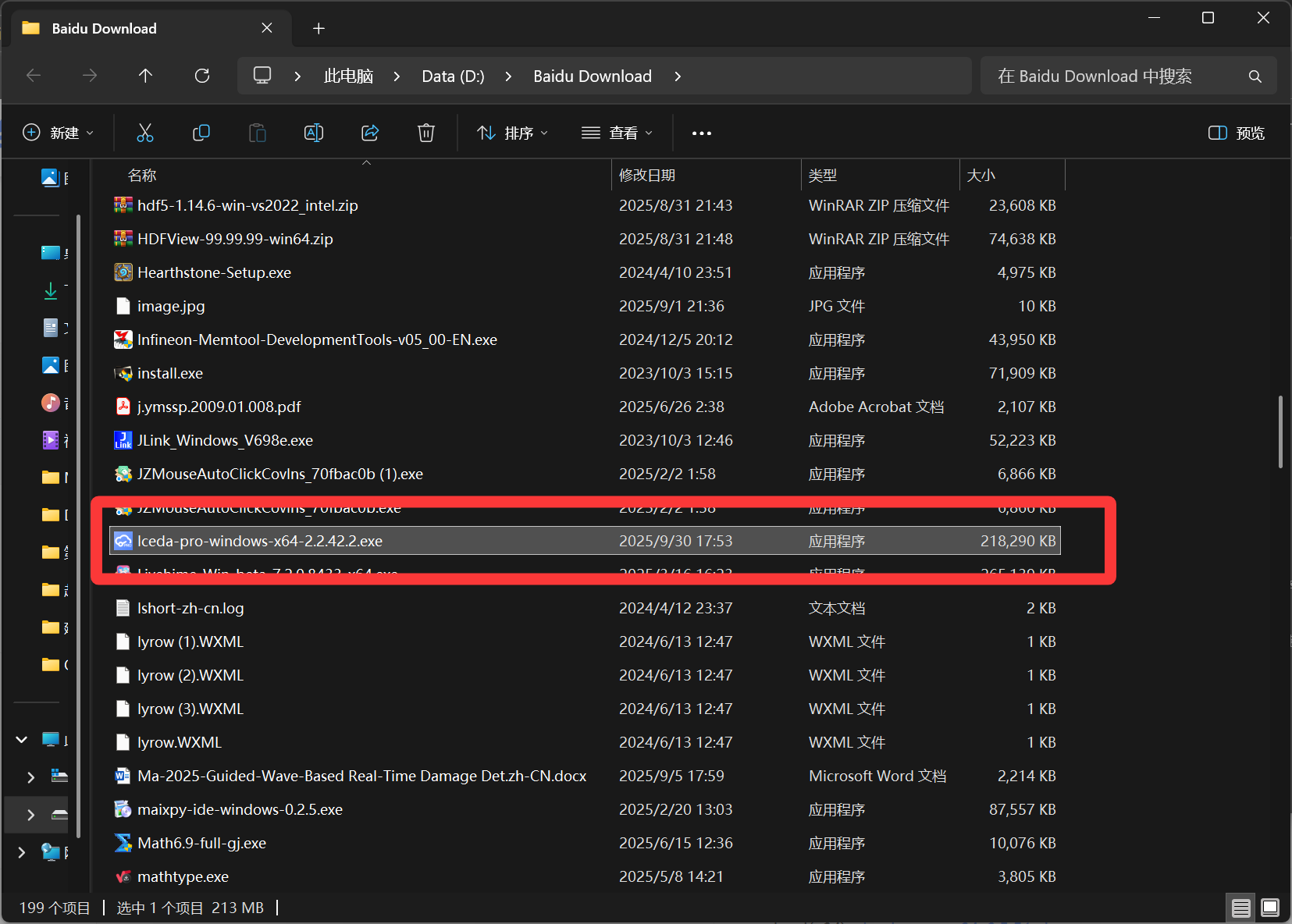Go up one folder level
1292x924 pixels.
click(x=145, y=76)
